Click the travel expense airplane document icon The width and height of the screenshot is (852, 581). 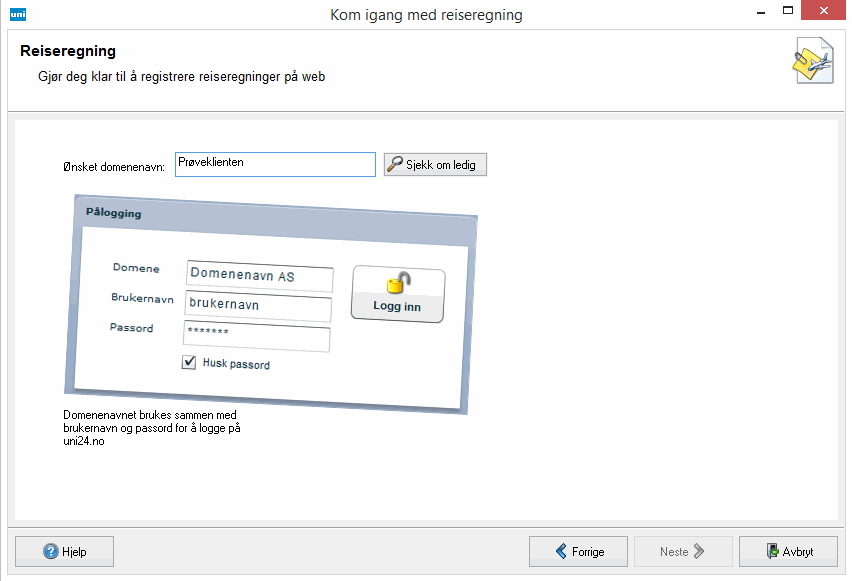pos(812,62)
